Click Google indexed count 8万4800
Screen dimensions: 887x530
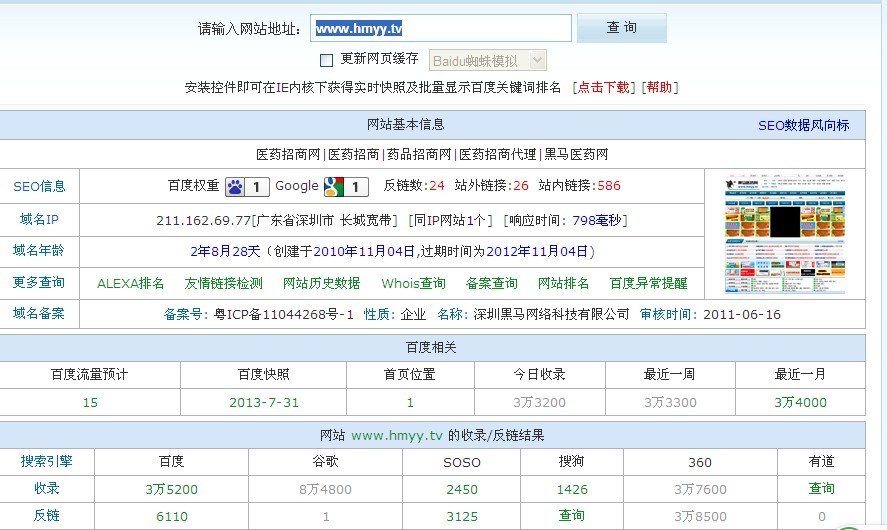point(325,490)
